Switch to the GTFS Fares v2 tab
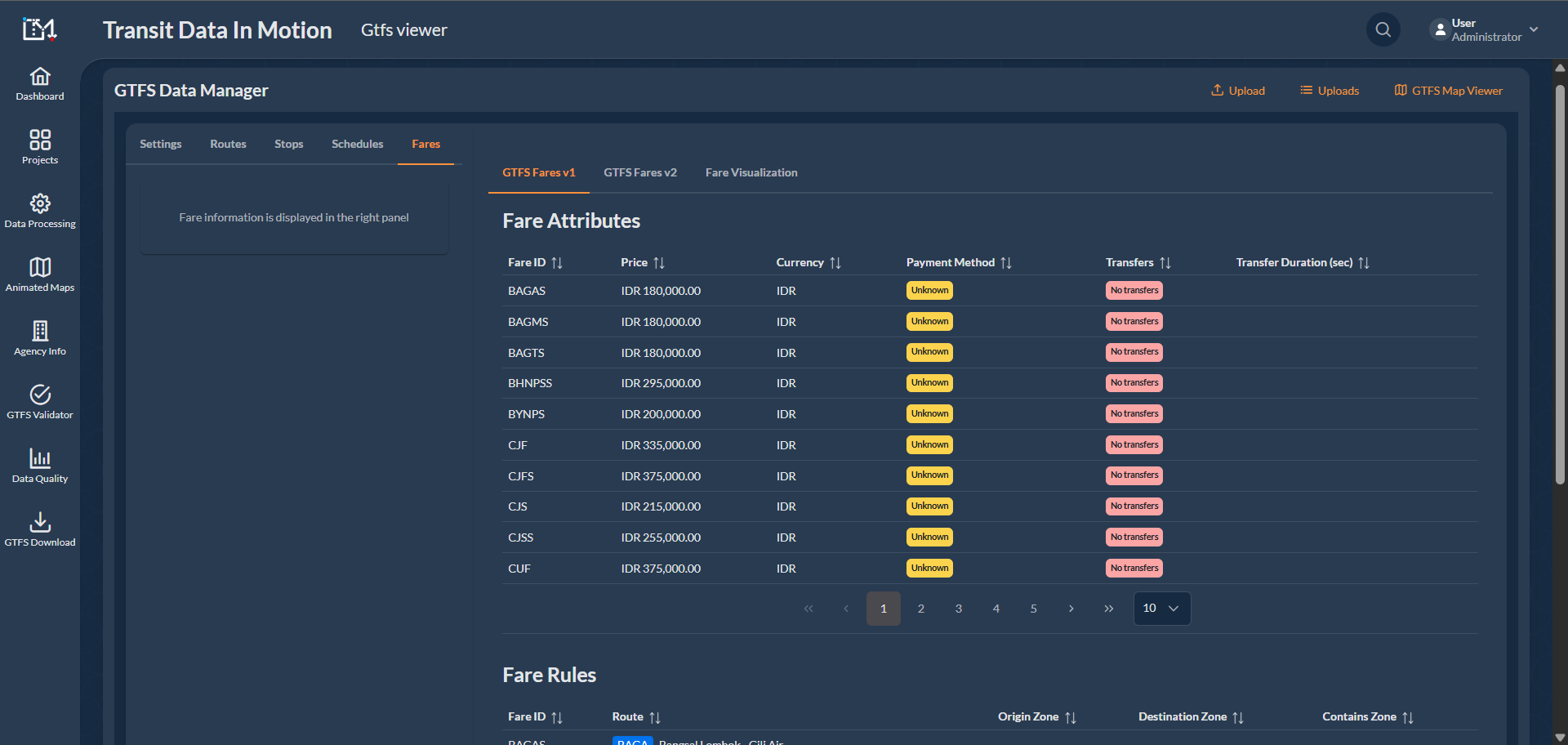 640,172
